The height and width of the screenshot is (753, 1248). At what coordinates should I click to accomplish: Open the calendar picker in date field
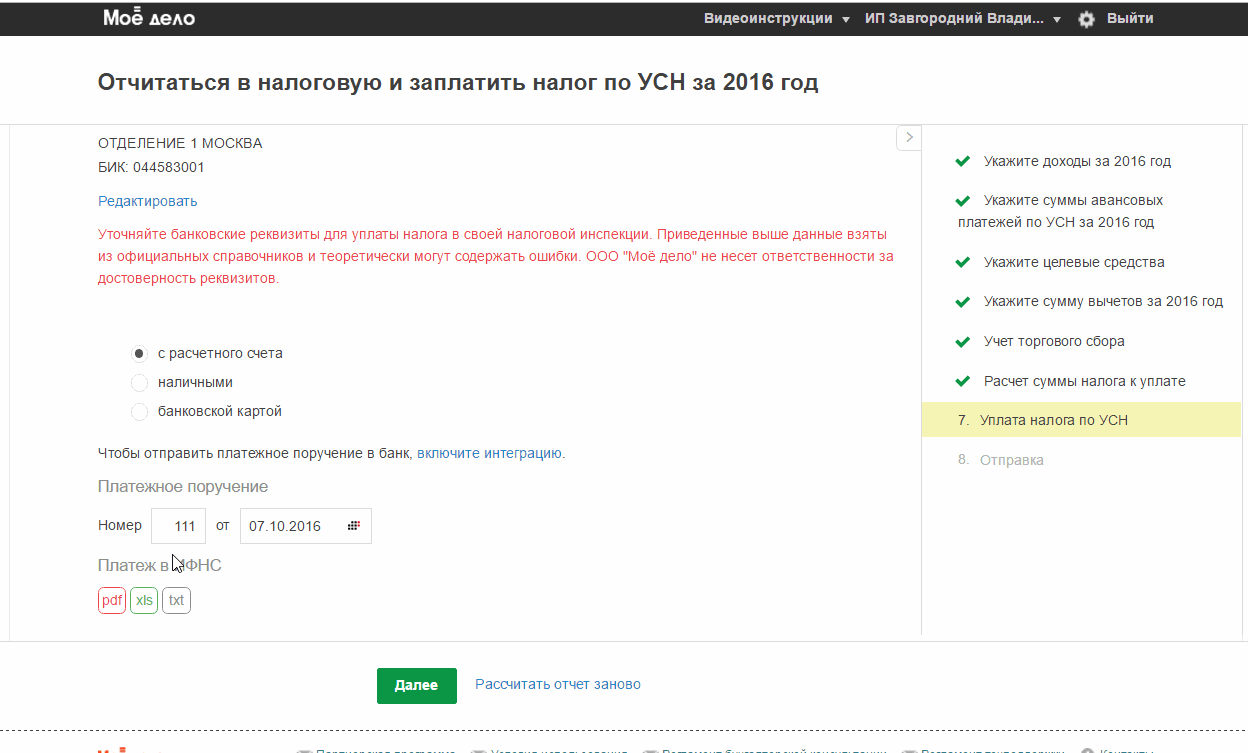point(353,526)
